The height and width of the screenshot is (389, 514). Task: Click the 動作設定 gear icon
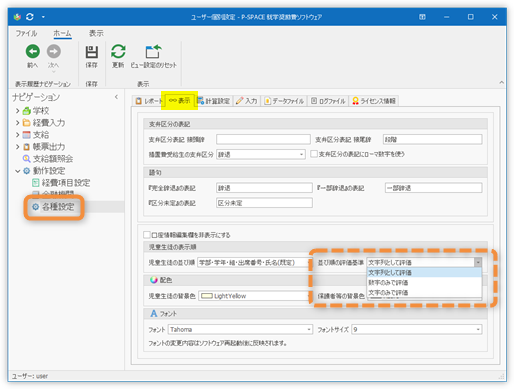coord(27,171)
